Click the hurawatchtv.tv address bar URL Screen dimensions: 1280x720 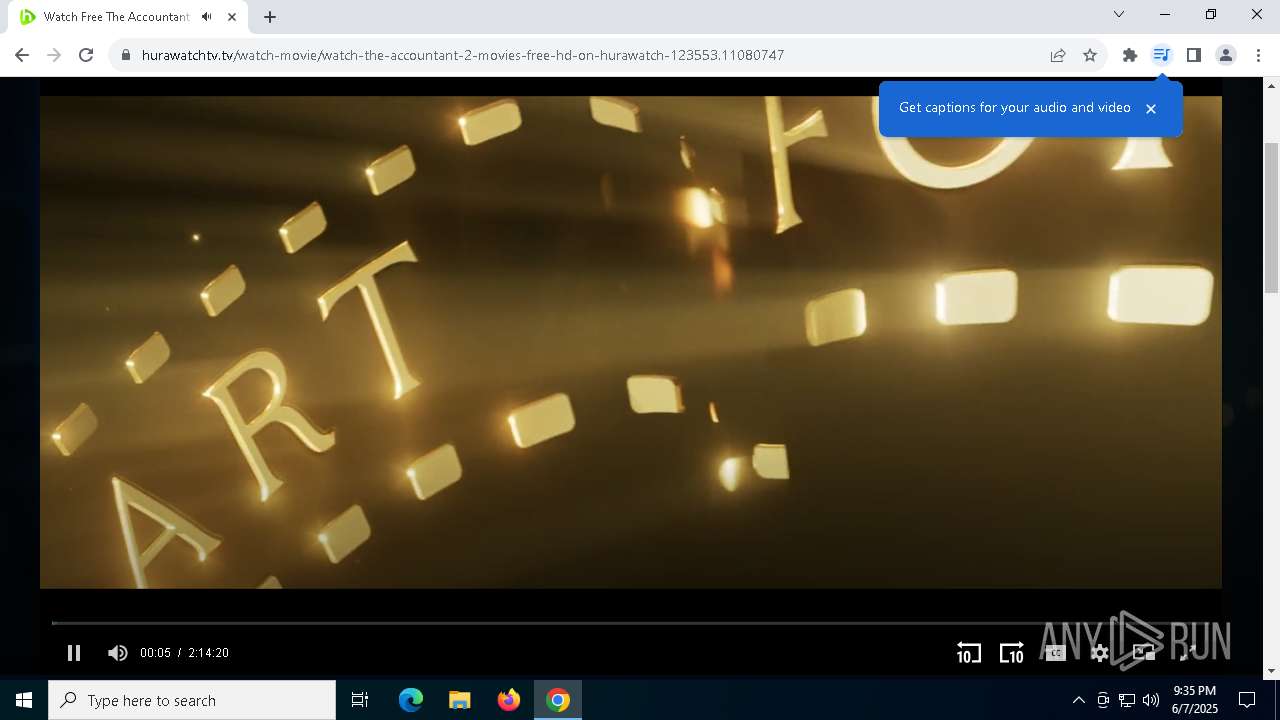coord(462,55)
